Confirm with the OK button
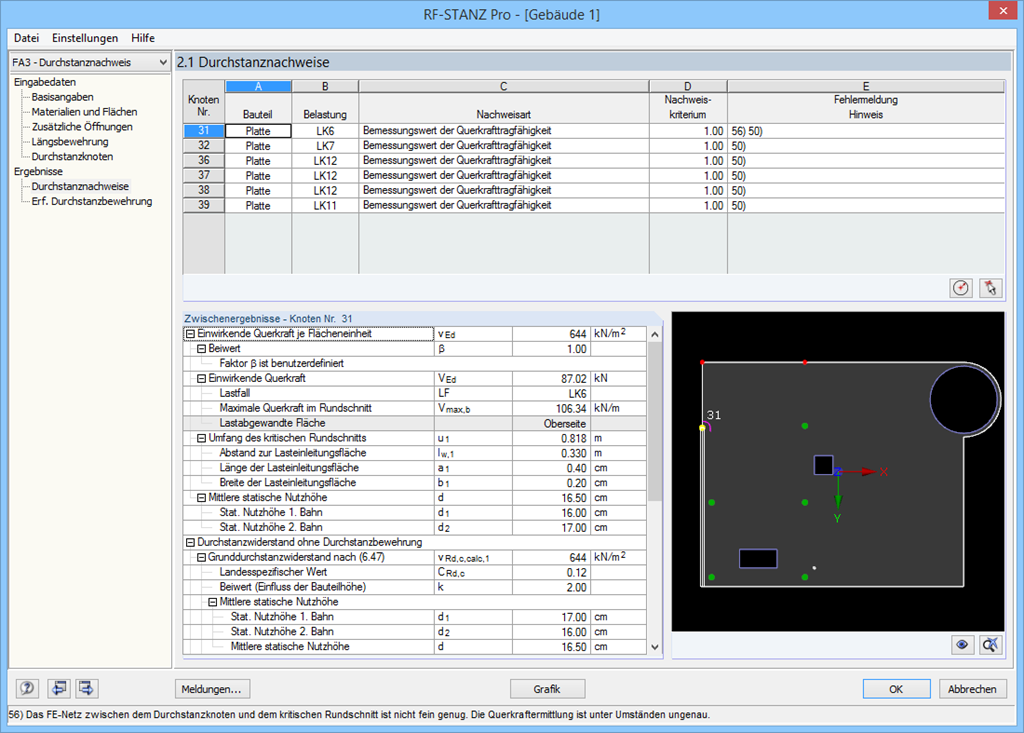The height and width of the screenshot is (733, 1024). click(896, 689)
